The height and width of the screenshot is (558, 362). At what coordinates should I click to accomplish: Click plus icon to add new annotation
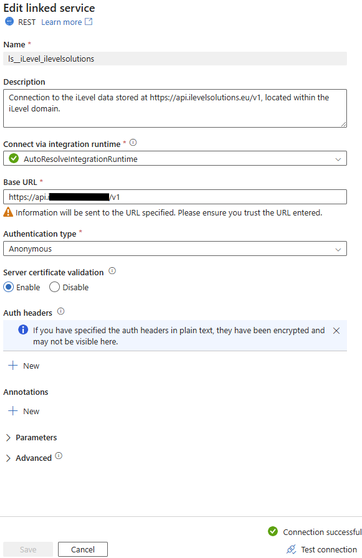(x=13, y=411)
